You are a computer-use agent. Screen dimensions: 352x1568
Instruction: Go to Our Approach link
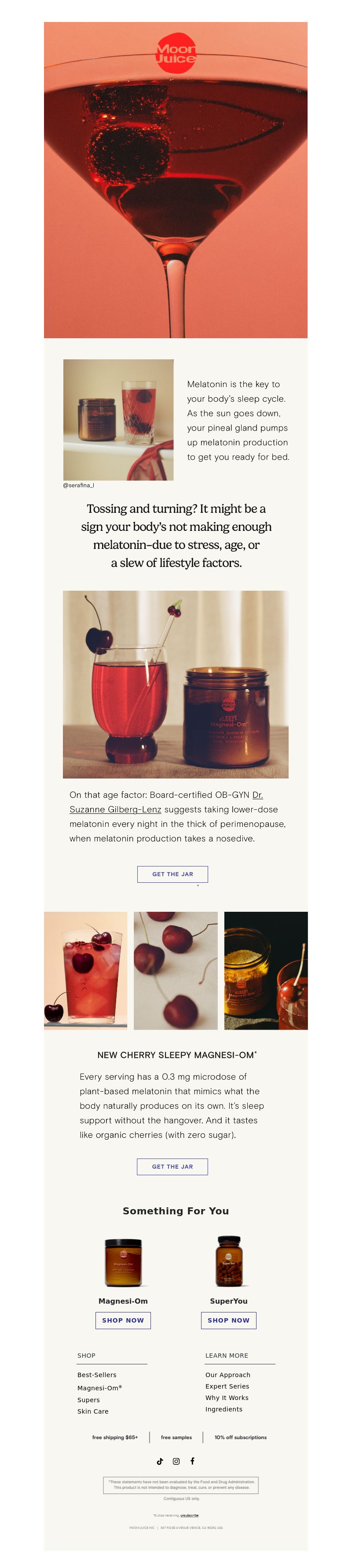click(x=228, y=1375)
